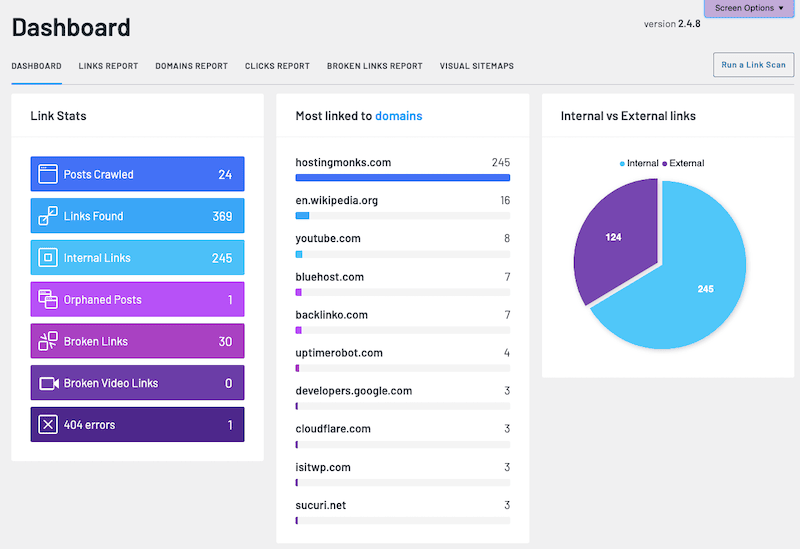Click the Link Stats panel heading

pos(58,116)
